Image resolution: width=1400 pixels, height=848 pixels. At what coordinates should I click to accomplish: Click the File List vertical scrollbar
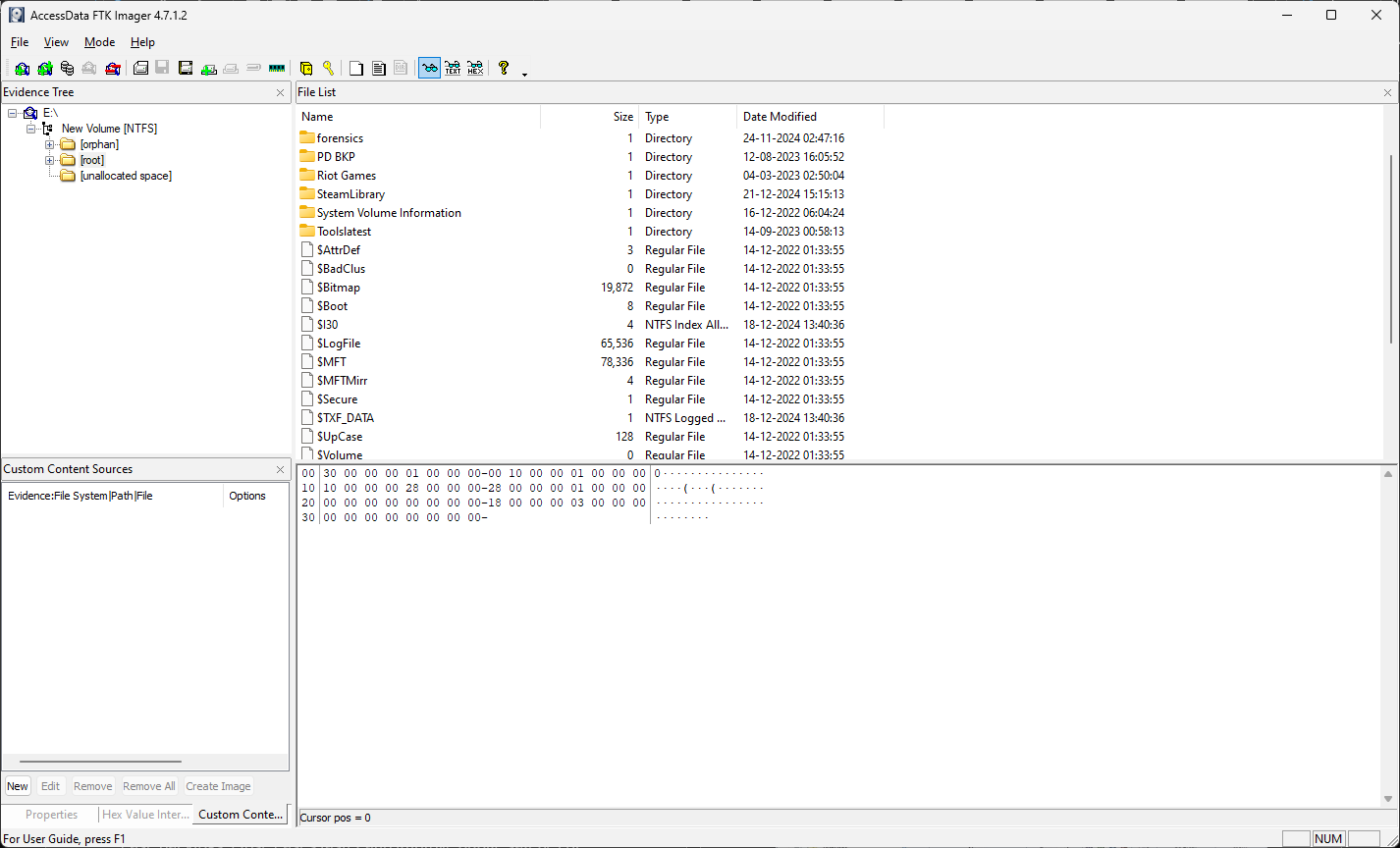pos(1390,247)
